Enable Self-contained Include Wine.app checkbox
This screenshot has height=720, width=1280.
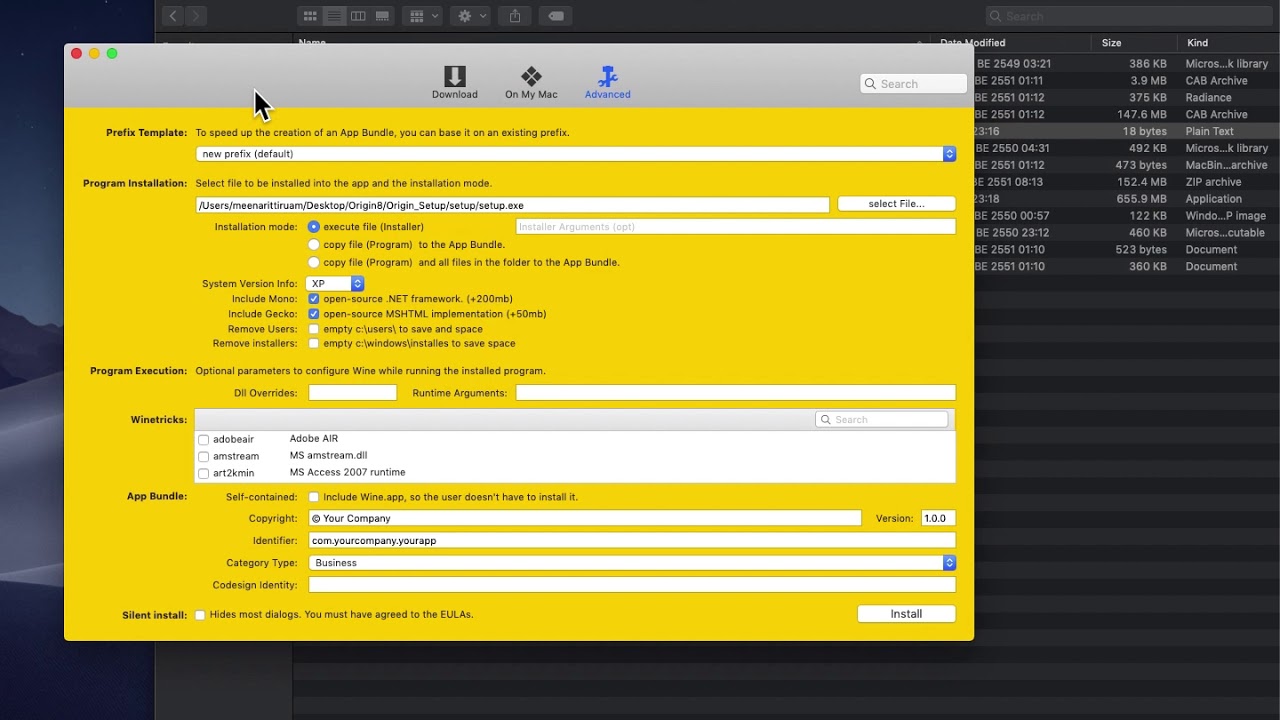314,497
